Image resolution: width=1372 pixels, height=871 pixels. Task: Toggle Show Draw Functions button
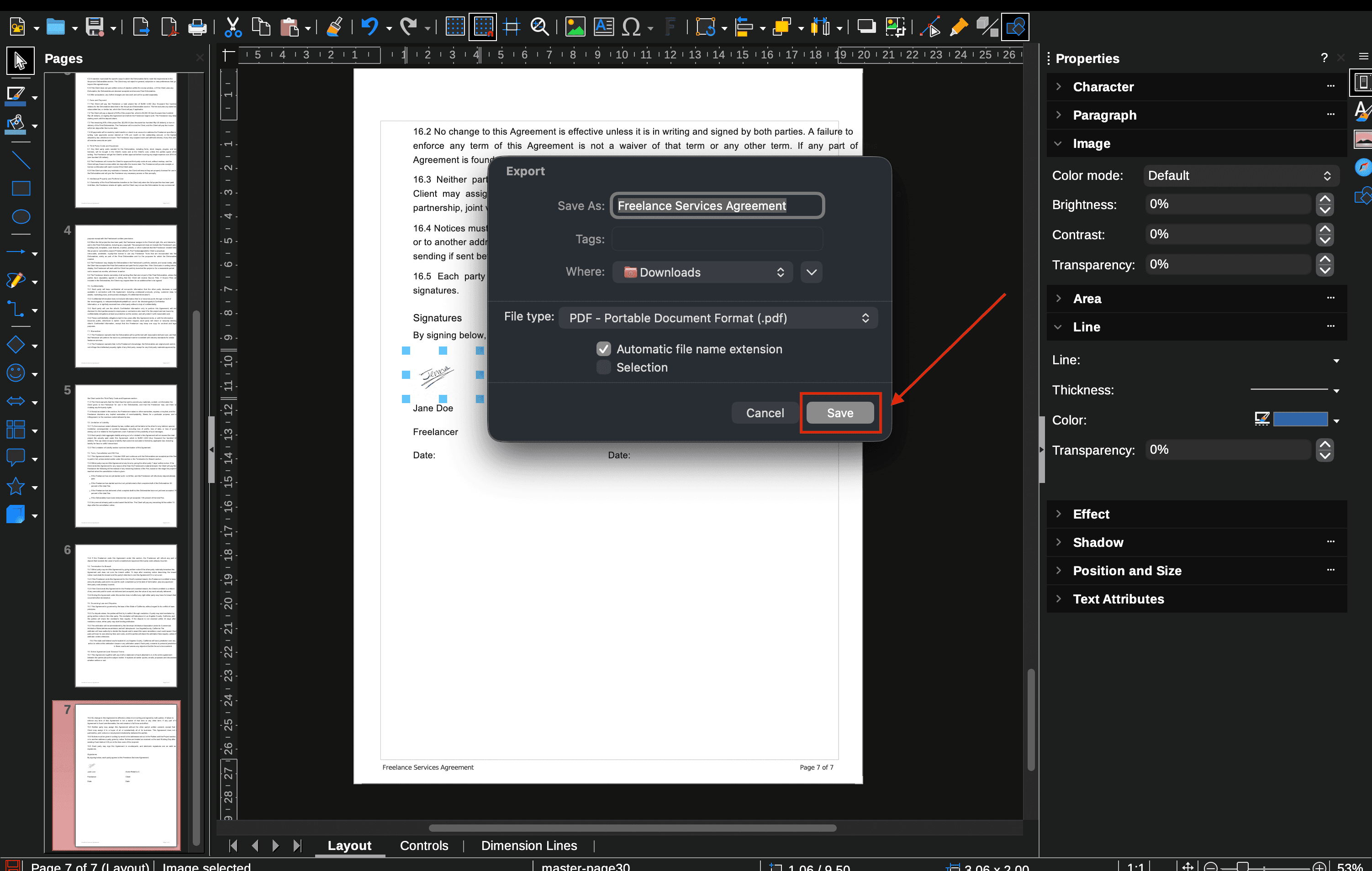[1015, 27]
